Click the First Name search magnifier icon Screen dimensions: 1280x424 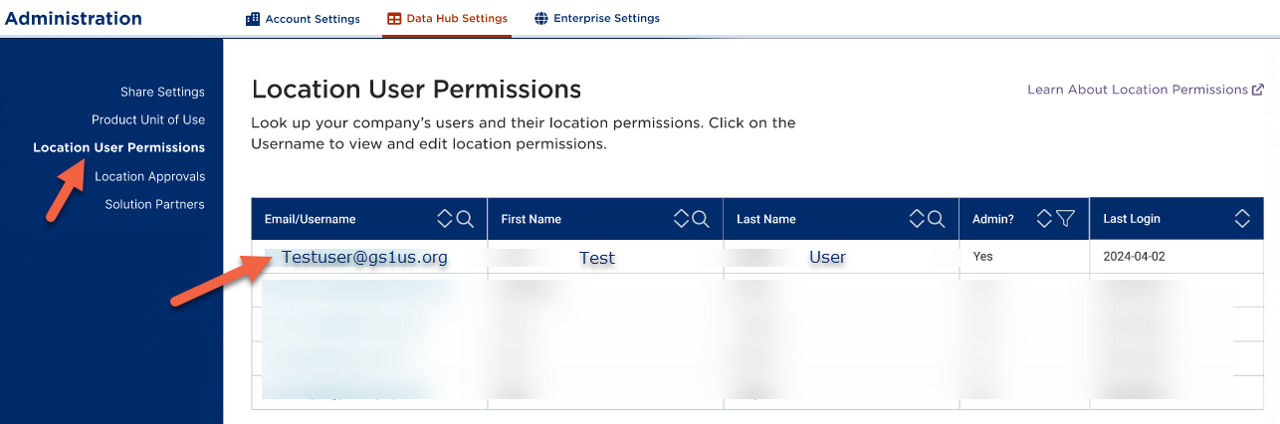coord(701,219)
